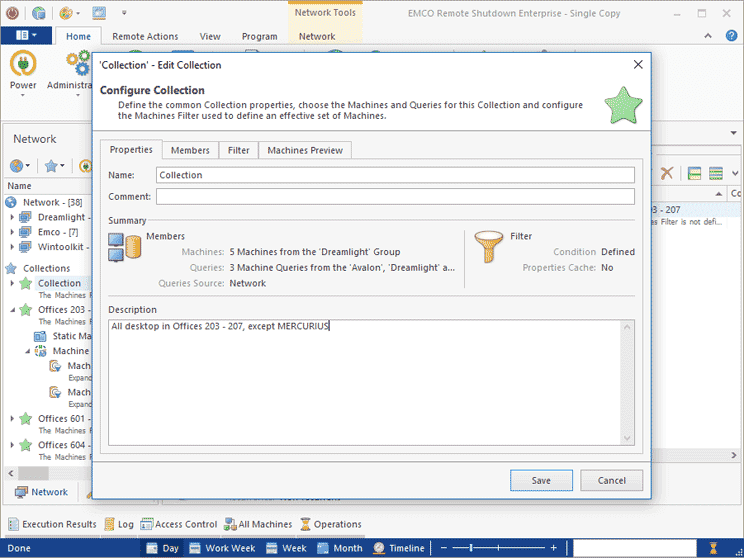Open the Access Control panel

179,524
